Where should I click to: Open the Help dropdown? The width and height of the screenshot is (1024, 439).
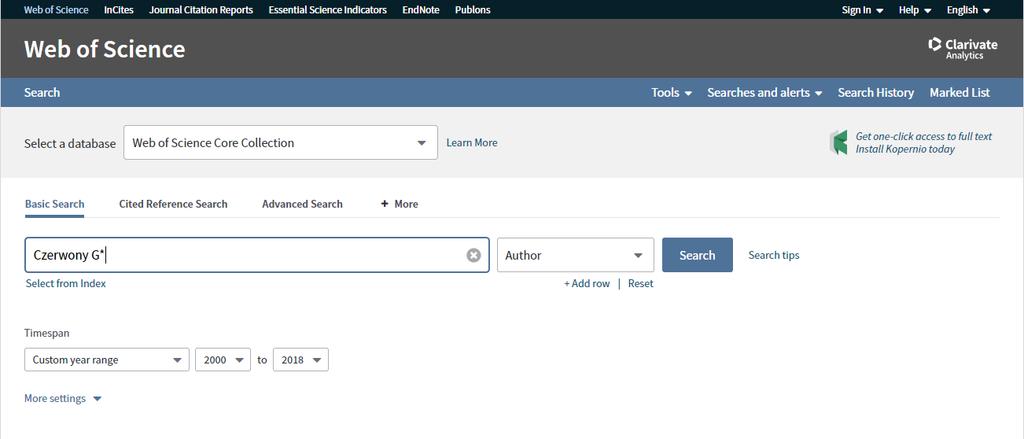pyautogui.click(x=915, y=10)
